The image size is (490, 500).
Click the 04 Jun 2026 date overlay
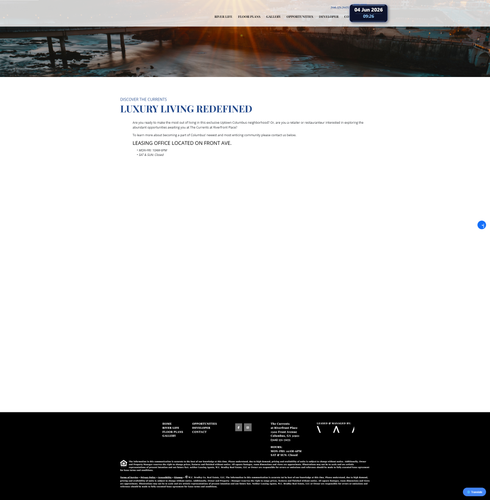pos(368,13)
